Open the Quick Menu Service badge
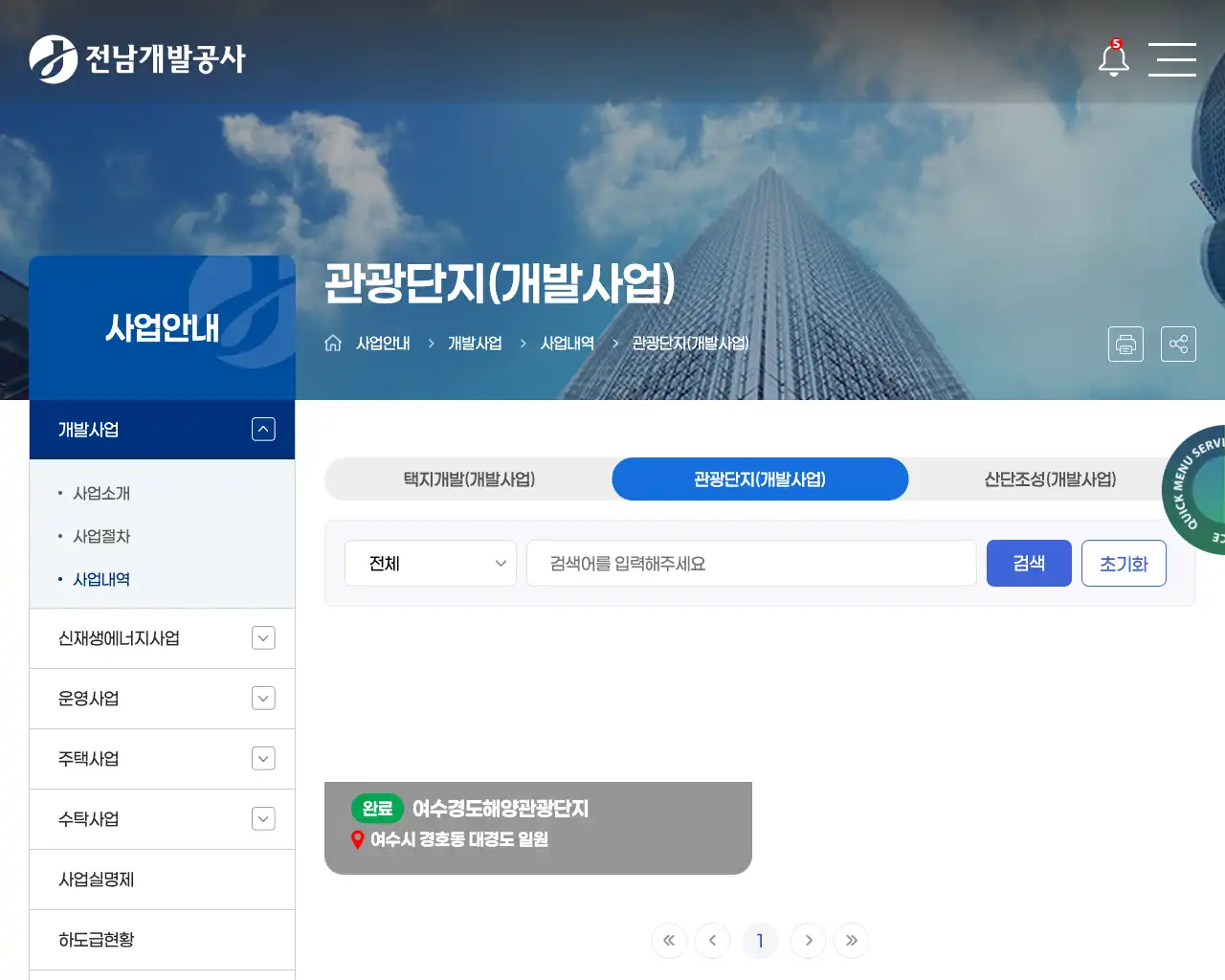Viewport: 1225px width, 980px height. point(1194,489)
